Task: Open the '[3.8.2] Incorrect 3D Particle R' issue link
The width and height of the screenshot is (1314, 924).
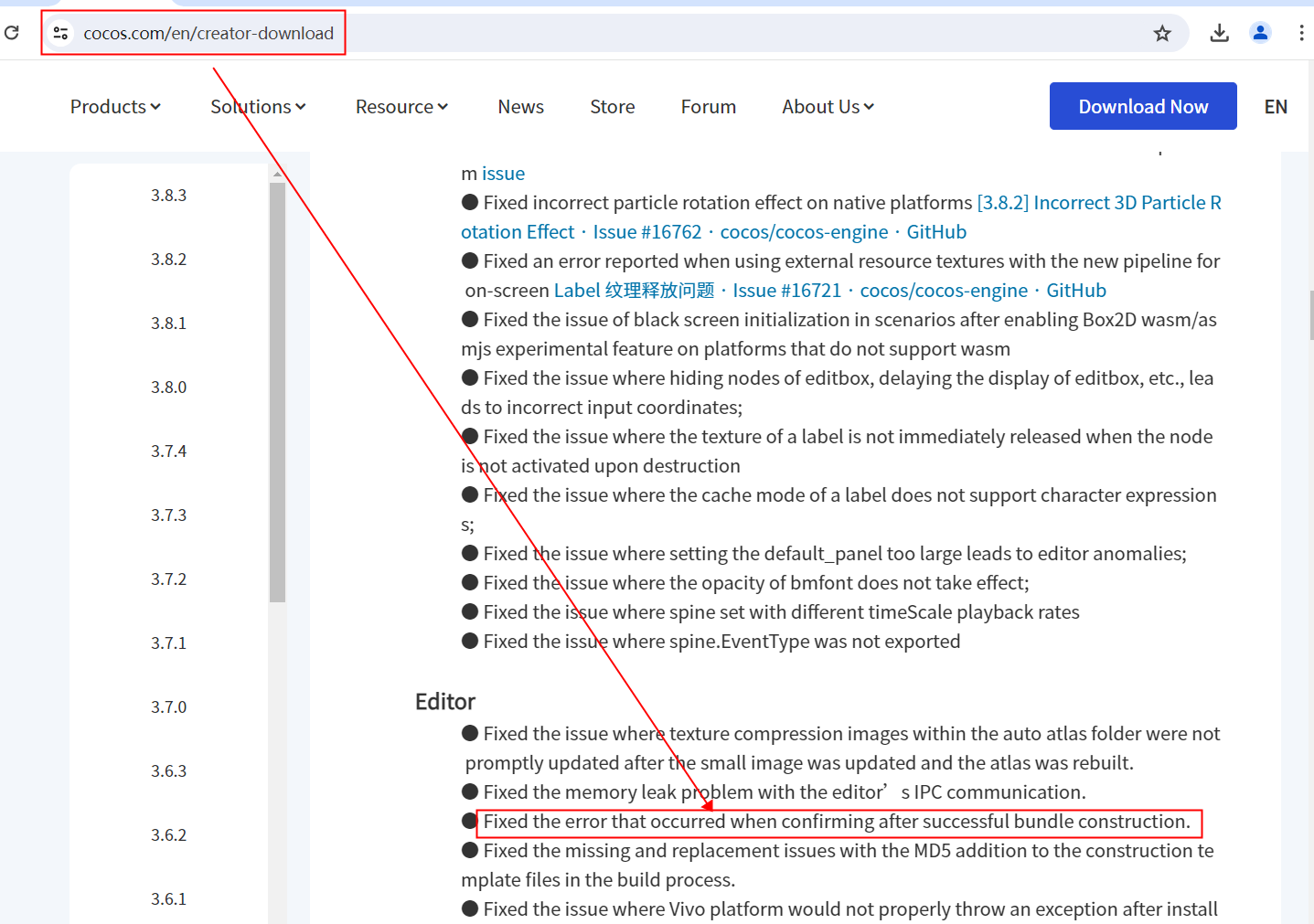Action: pyautogui.click(x=1099, y=203)
